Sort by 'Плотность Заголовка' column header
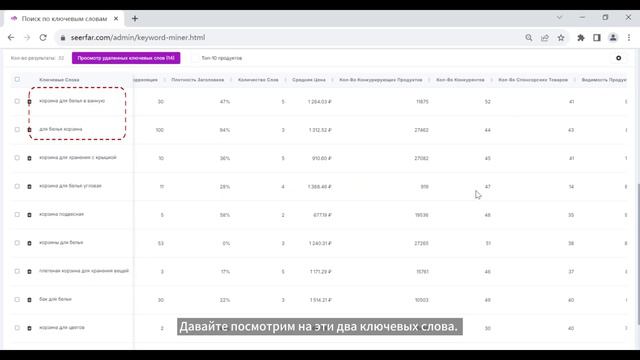The height and width of the screenshot is (360, 640). tap(198, 80)
